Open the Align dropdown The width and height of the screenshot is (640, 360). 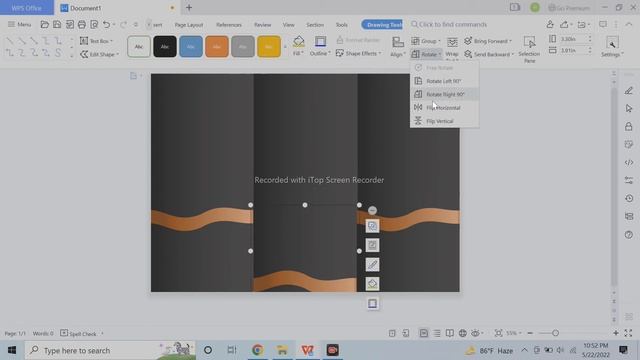(x=398, y=46)
